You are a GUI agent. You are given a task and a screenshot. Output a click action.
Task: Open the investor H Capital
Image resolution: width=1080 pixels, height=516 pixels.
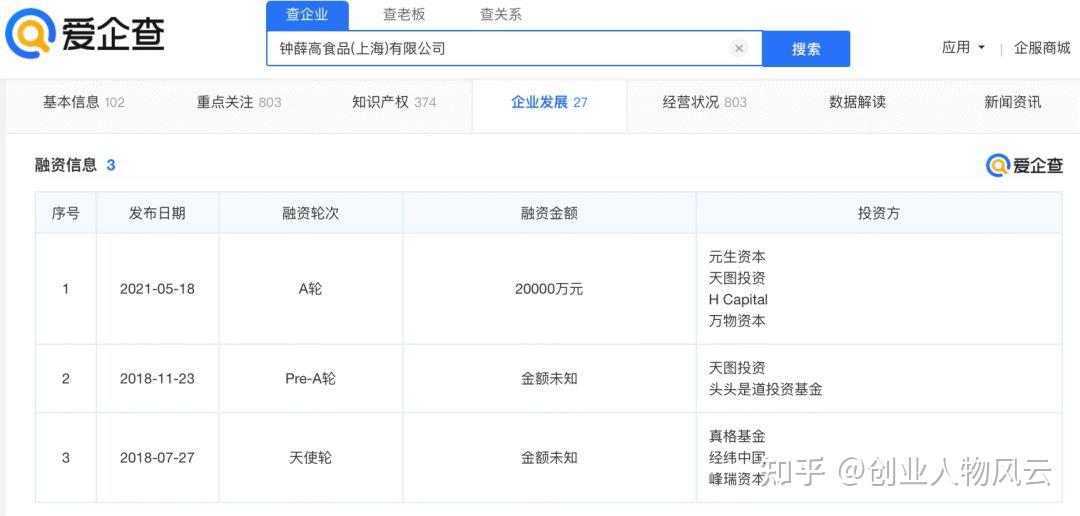pos(738,300)
